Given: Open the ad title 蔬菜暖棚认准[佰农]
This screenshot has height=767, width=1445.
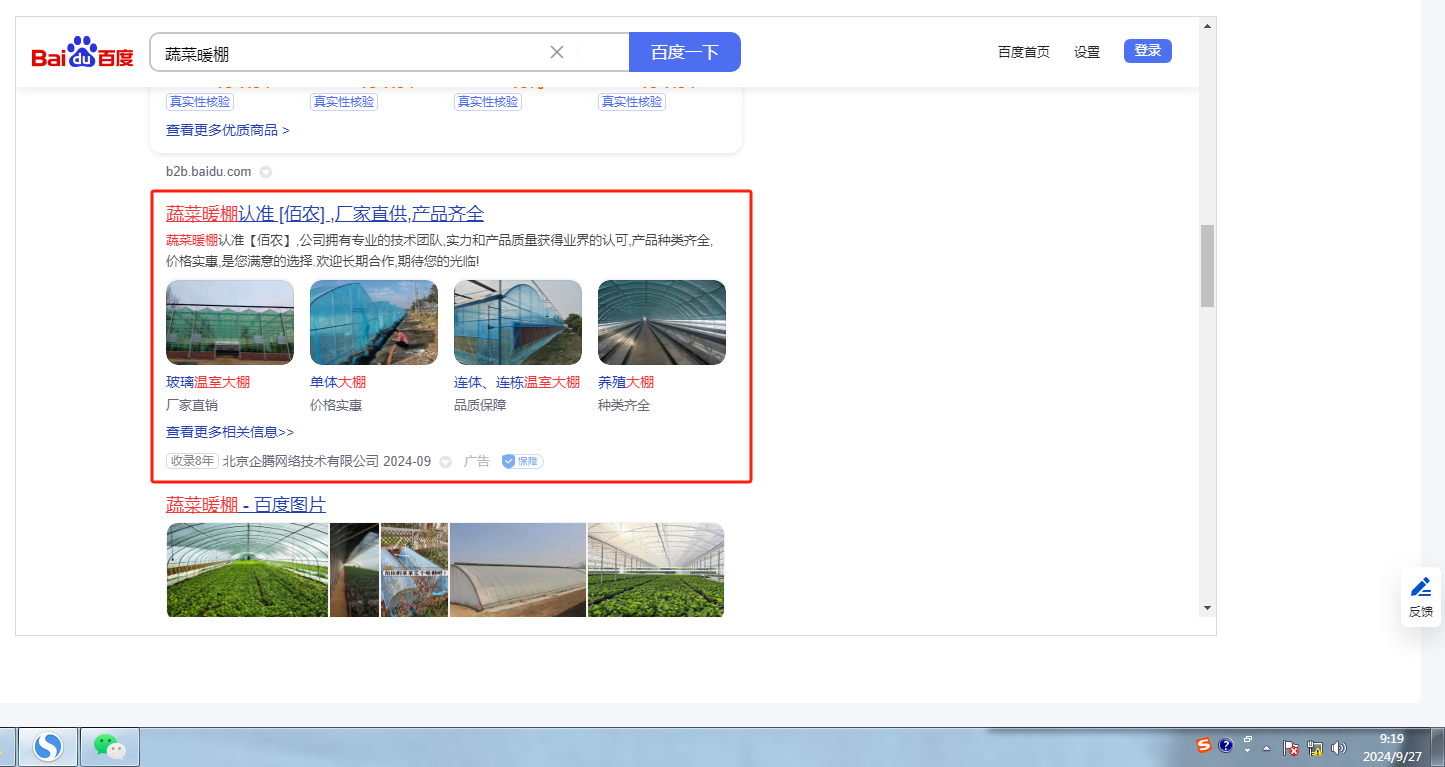Looking at the screenshot, I should [325, 213].
